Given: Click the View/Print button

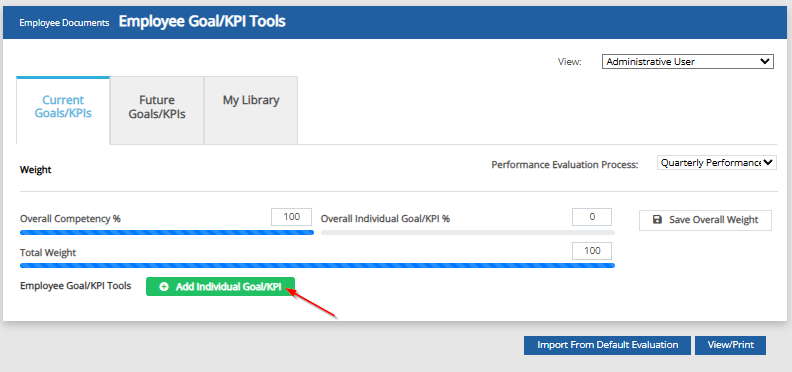Looking at the screenshot, I should point(730,345).
